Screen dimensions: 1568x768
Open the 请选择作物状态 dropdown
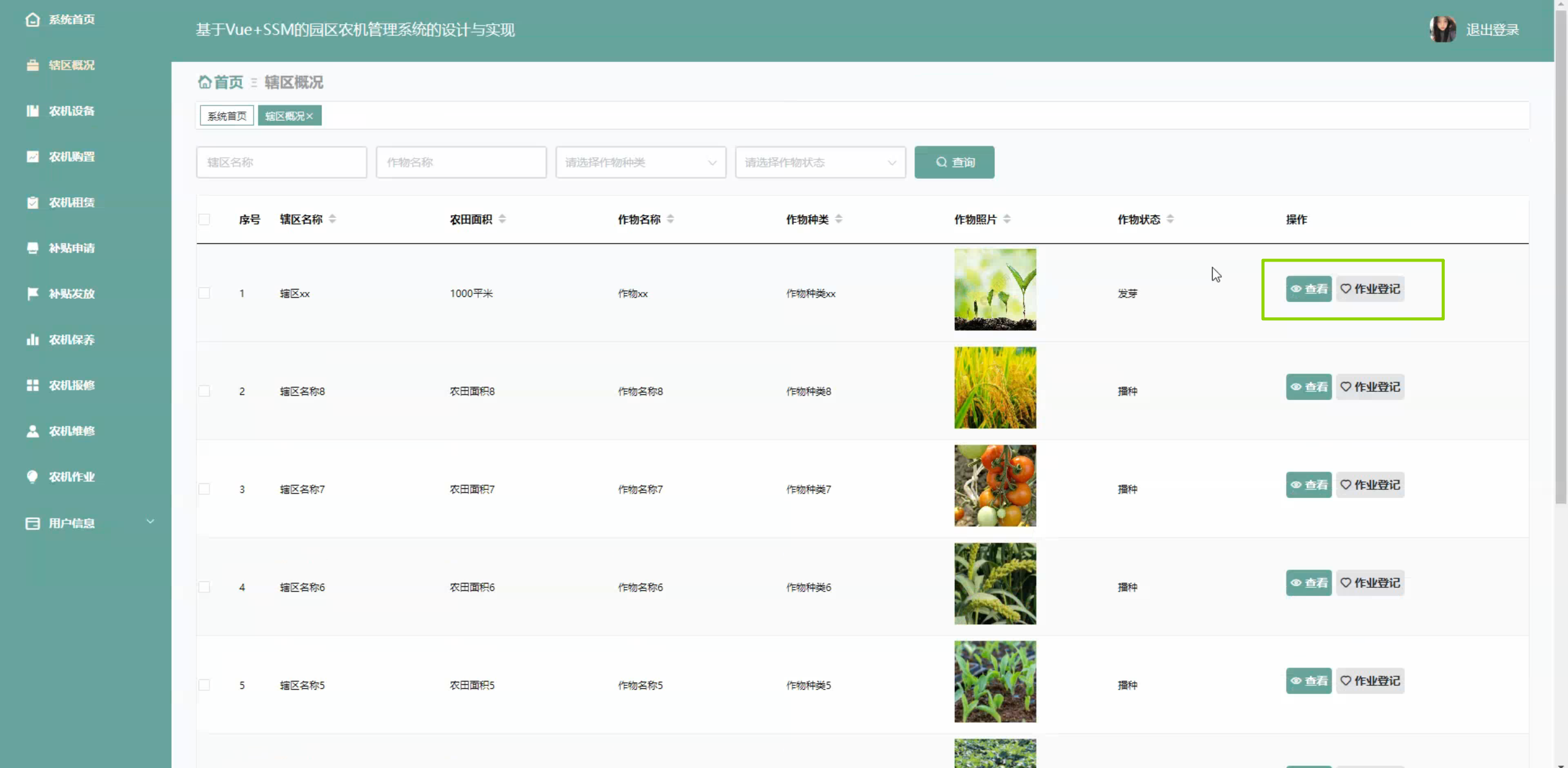pyautogui.click(x=820, y=162)
